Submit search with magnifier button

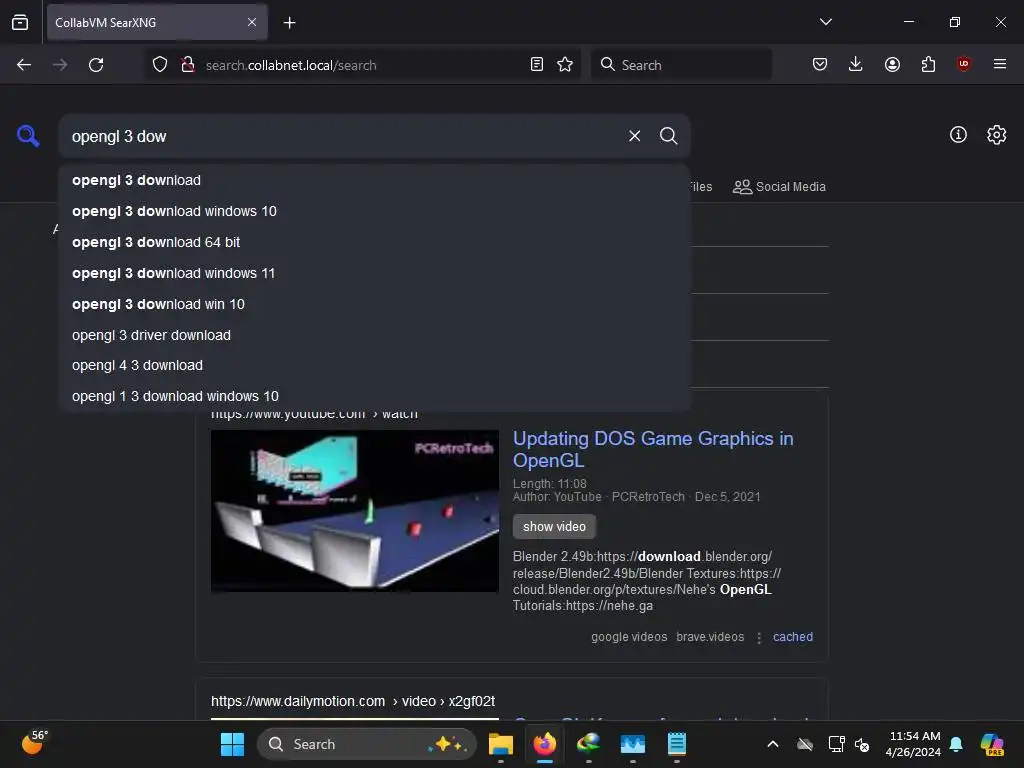(668, 136)
